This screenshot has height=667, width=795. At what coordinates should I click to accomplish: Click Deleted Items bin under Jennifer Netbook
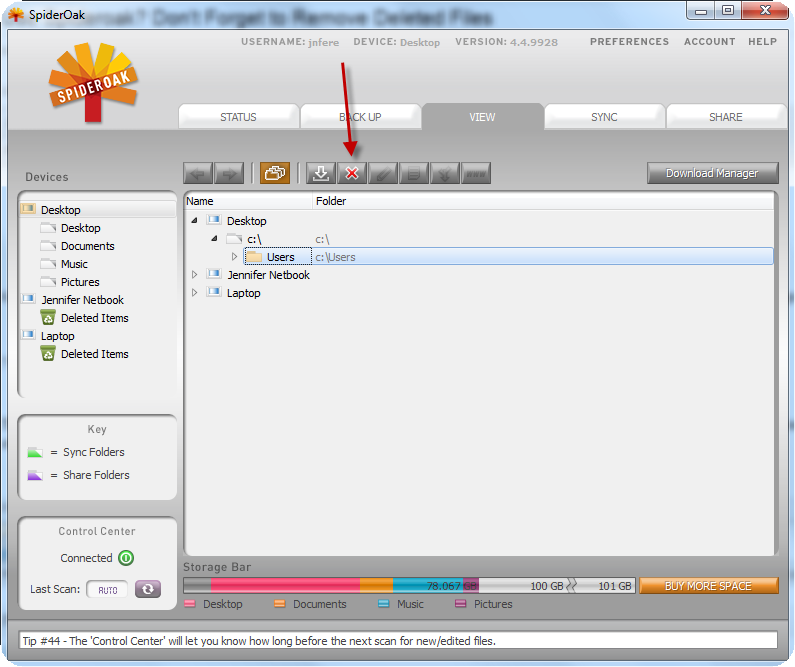pos(48,318)
